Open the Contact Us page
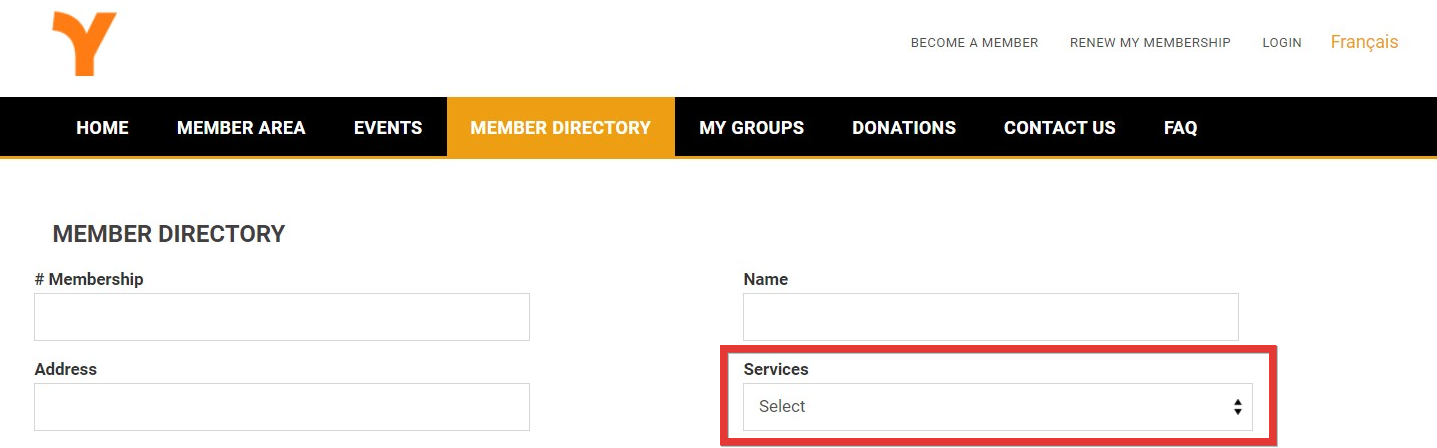Screen dimensions: 1437x448 pos(1059,128)
